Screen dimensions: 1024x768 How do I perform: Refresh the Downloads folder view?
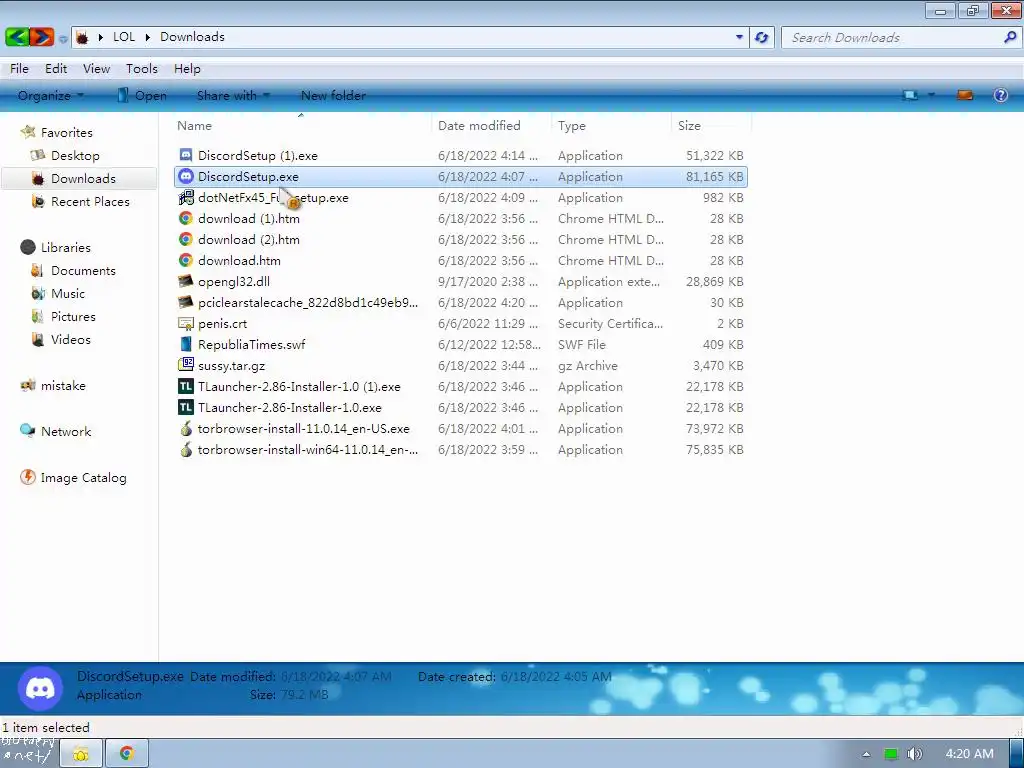(761, 37)
